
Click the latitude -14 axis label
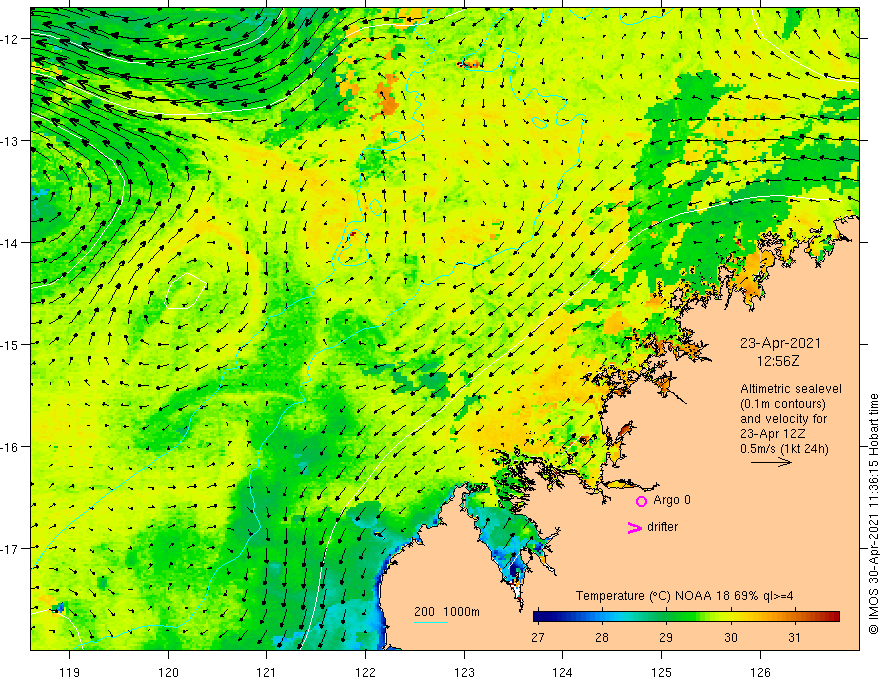coord(10,243)
